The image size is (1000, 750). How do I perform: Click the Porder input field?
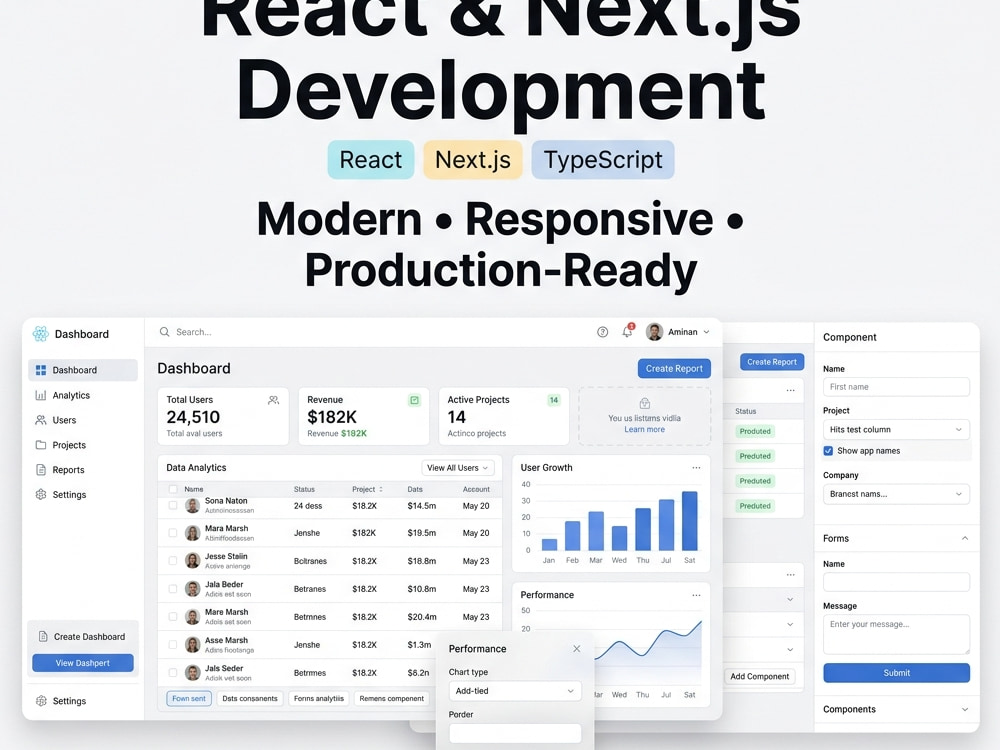(515, 733)
